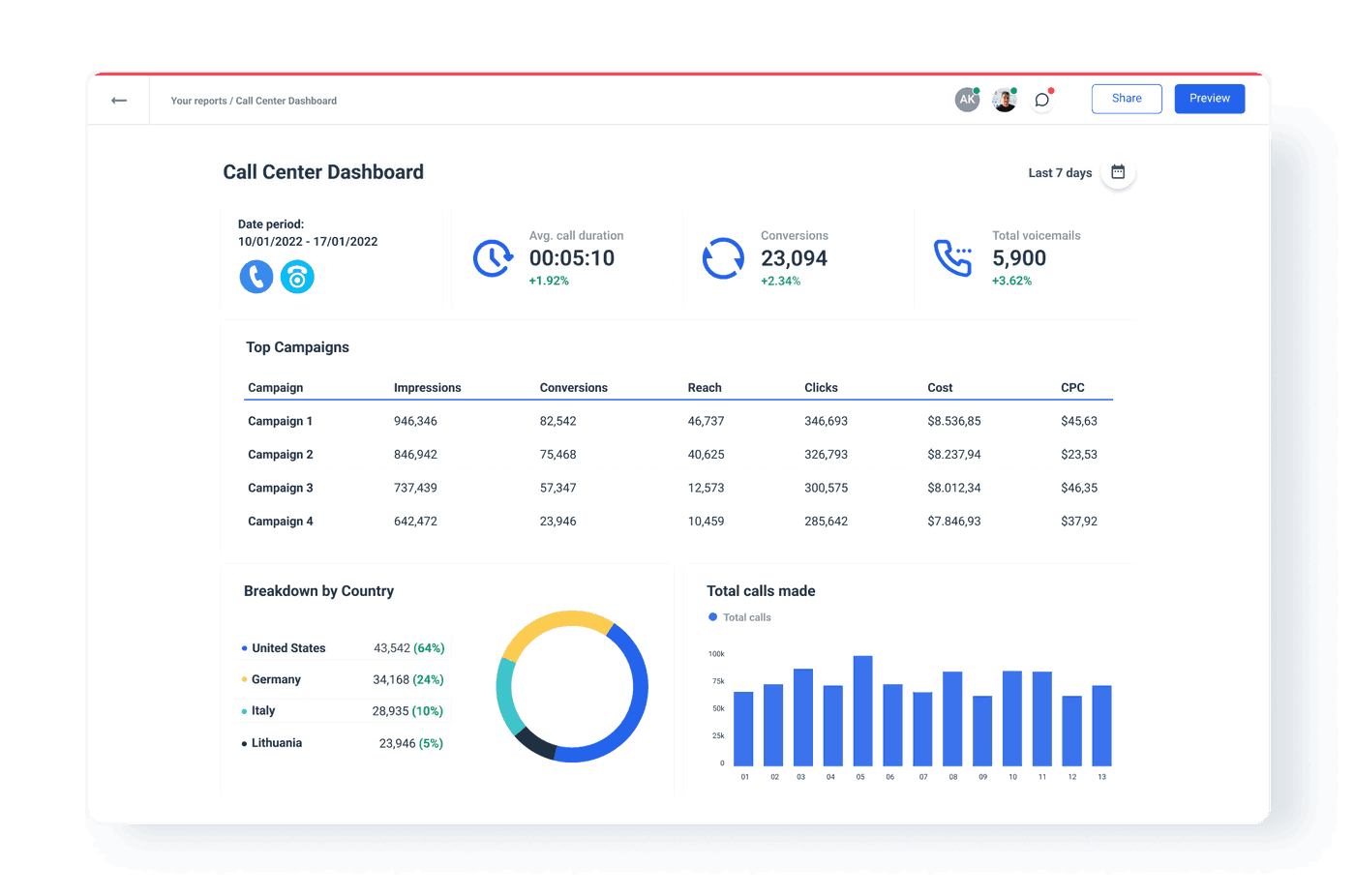Click the voicemail handset icon
Screen dimensions: 1355x896
pos(952,258)
